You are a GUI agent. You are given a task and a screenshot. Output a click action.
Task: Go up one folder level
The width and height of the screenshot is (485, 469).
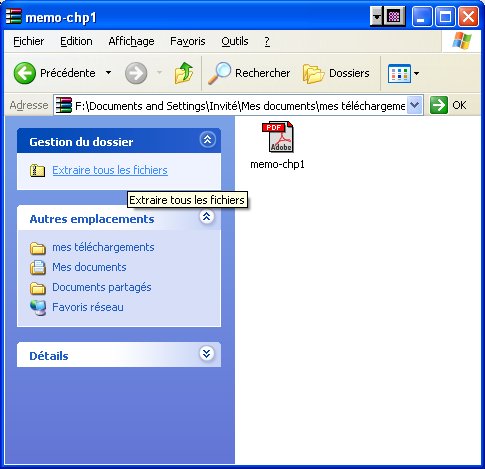tap(184, 73)
